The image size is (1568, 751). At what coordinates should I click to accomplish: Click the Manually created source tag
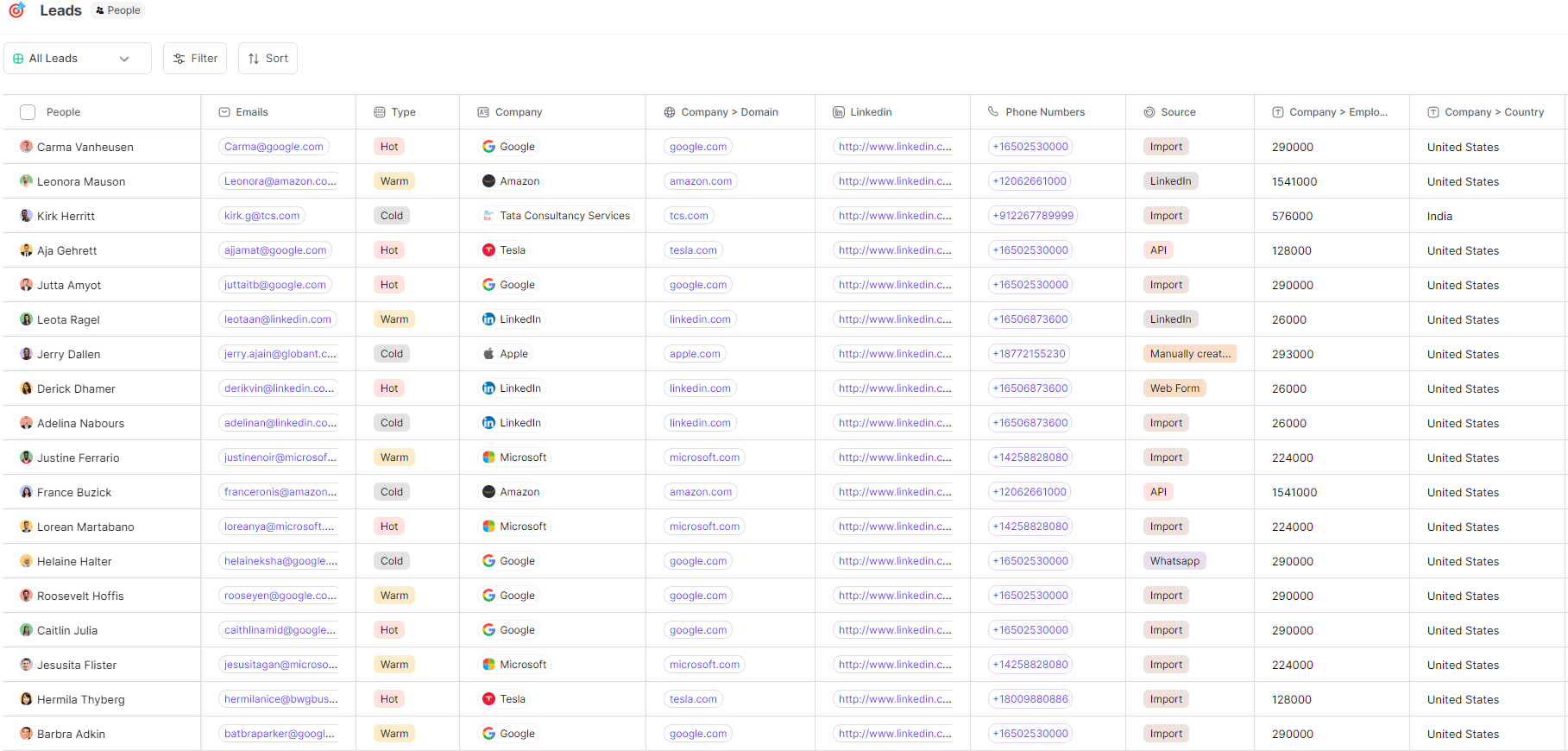point(1190,354)
